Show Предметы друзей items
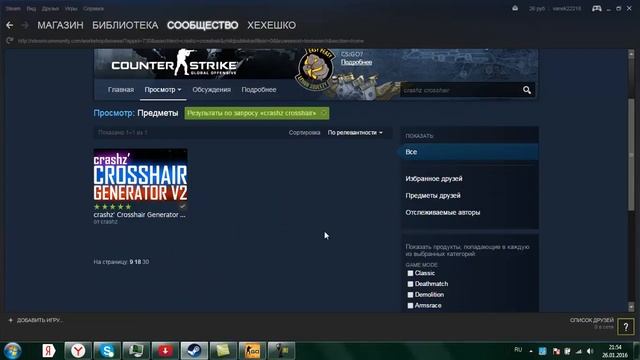The image size is (640, 360). point(433,196)
